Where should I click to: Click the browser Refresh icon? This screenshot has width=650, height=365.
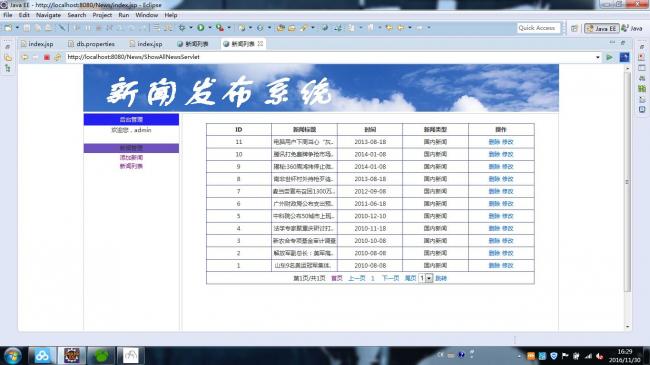coord(58,57)
